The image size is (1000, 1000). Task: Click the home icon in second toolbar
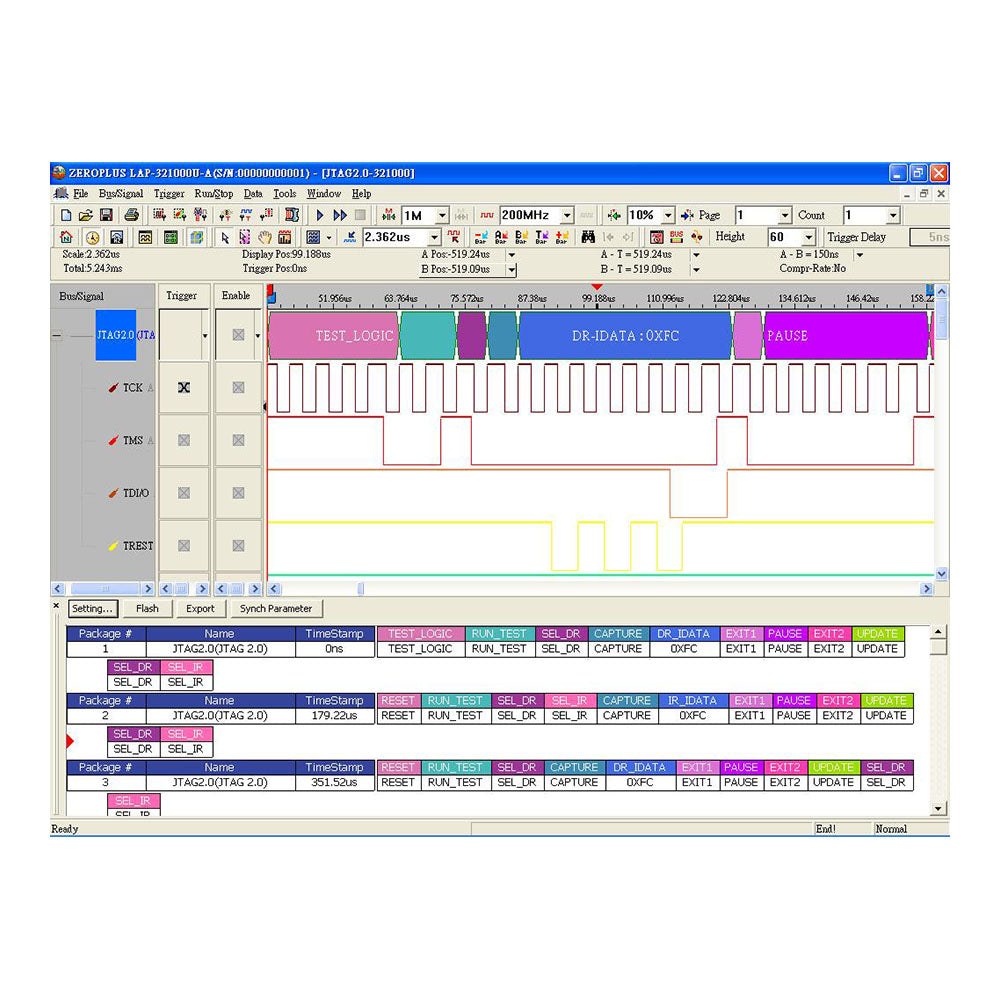[66, 237]
